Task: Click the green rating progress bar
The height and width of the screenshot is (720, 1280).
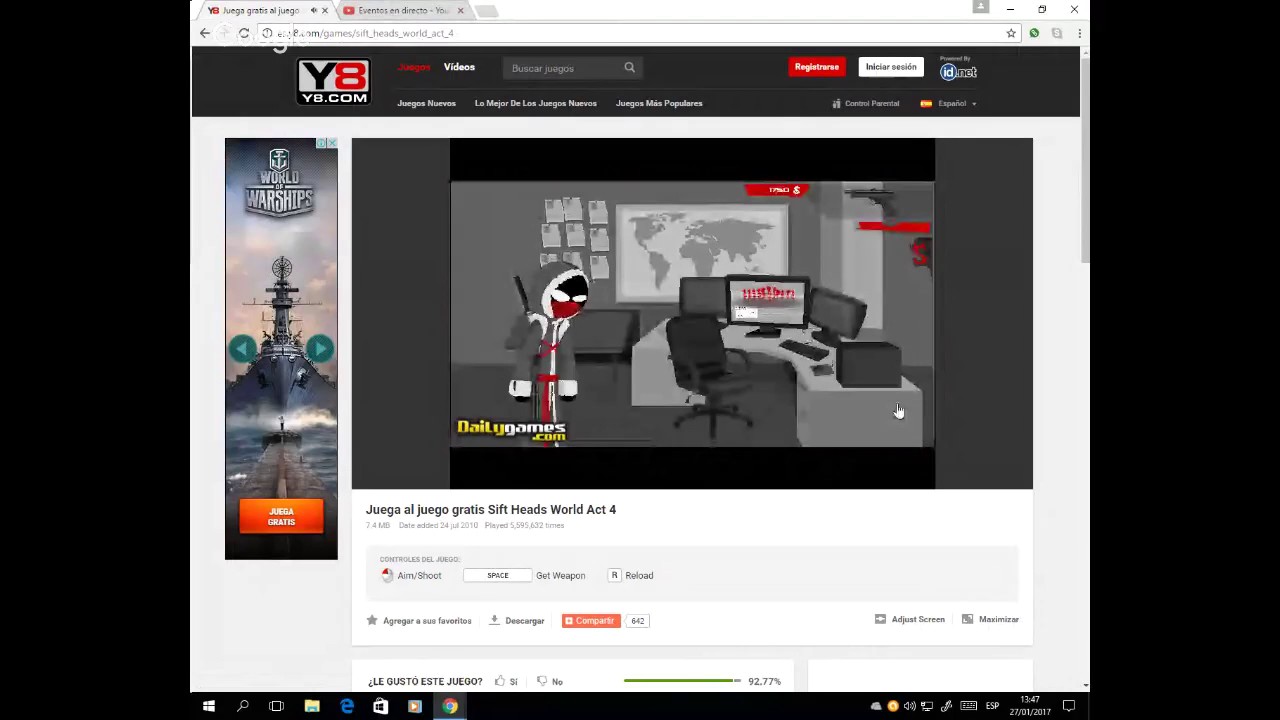Action: pos(682,681)
